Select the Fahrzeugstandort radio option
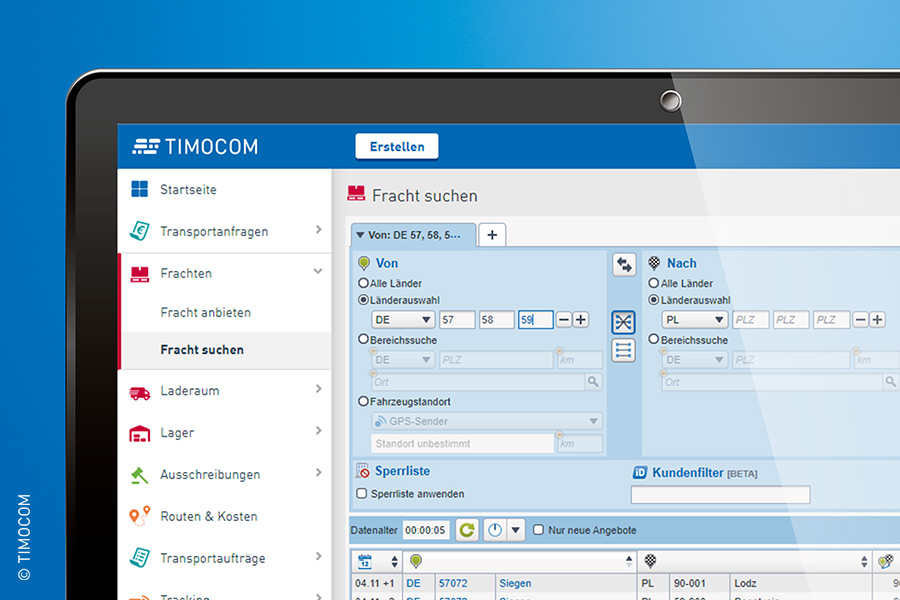This screenshot has height=600, width=900. 364,401
